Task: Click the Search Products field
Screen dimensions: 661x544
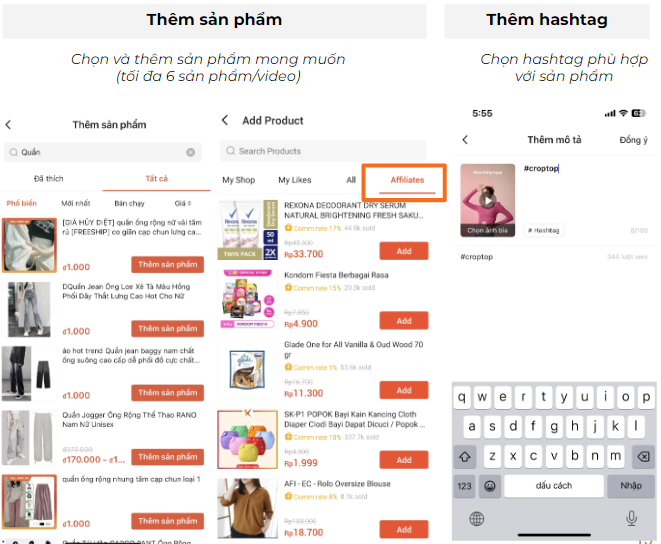Action: [324, 151]
